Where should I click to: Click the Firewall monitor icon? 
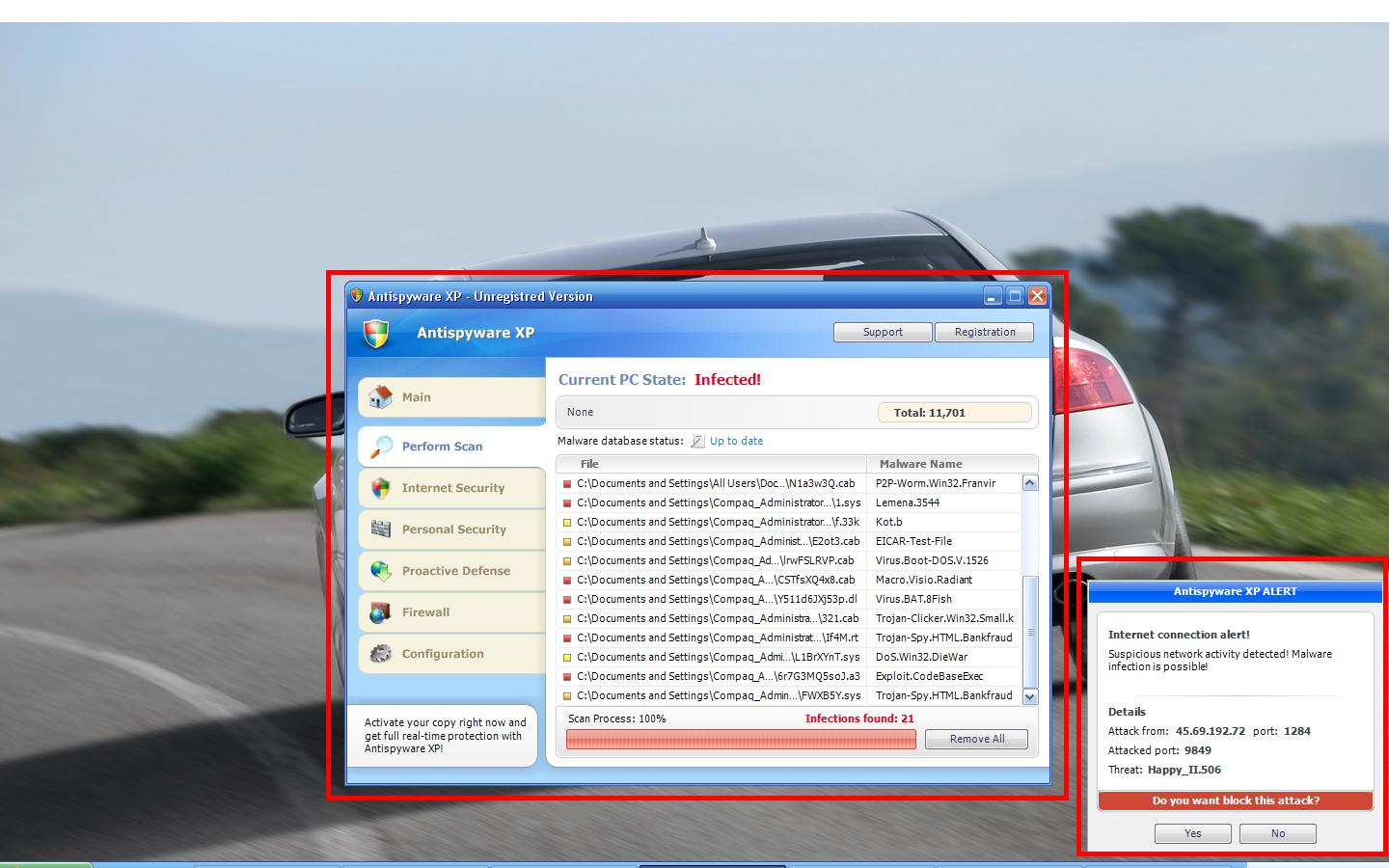tap(381, 612)
